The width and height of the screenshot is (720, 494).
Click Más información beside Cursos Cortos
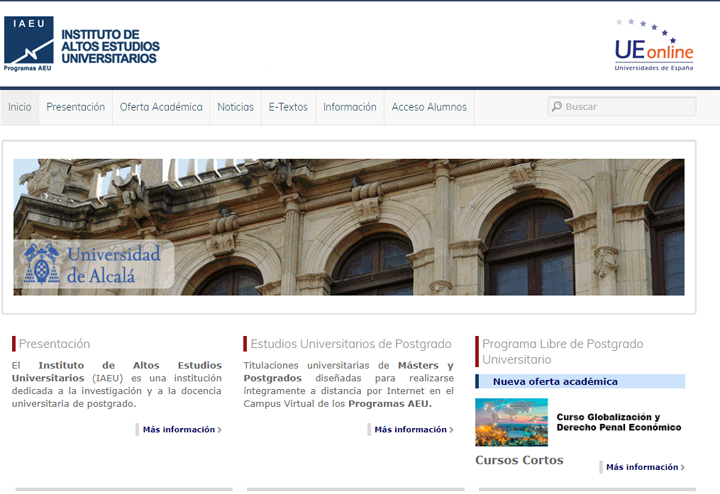tap(645, 467)
